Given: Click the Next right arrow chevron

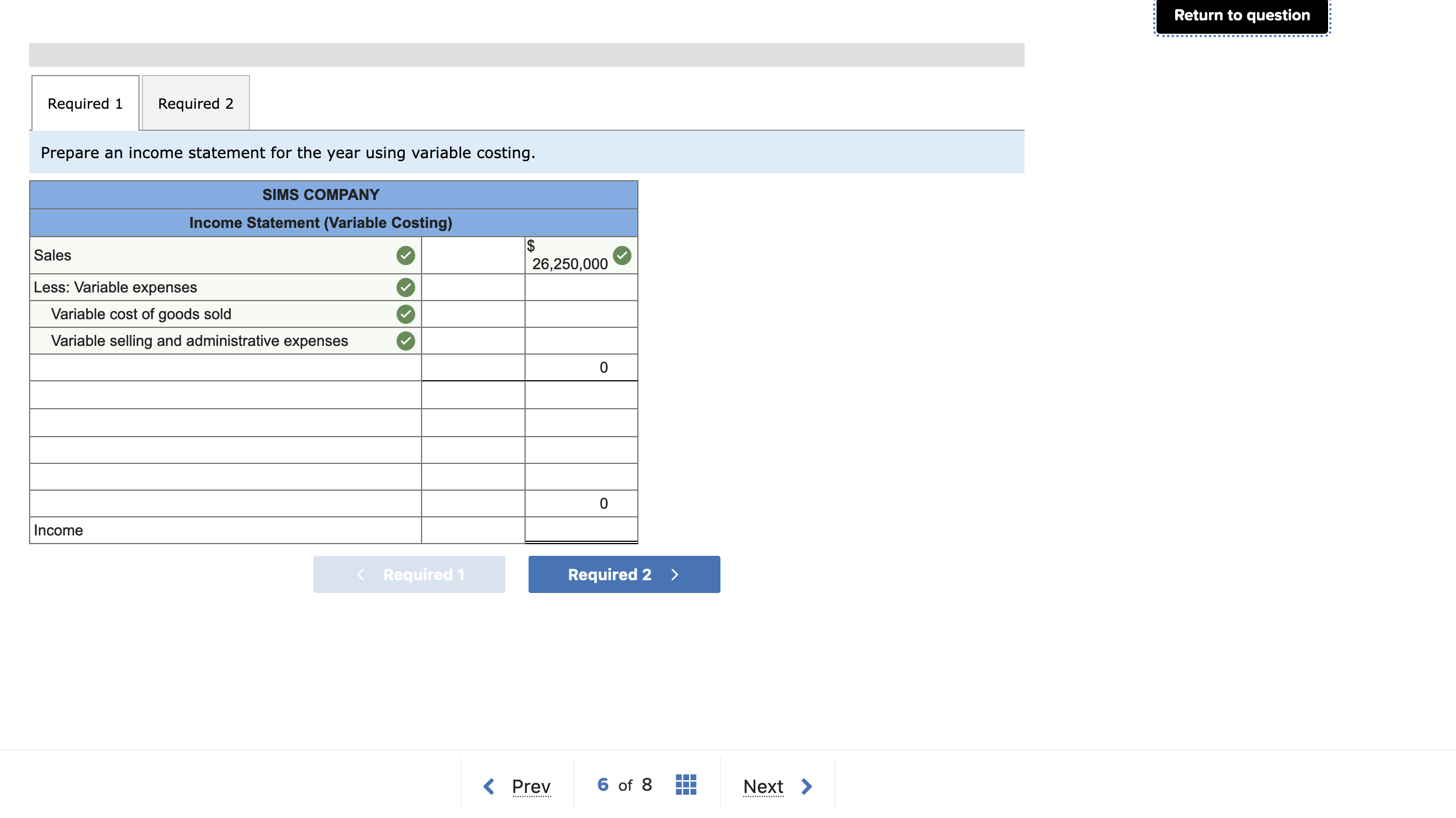Looking at the screenshot, I should tap(806, 787).
